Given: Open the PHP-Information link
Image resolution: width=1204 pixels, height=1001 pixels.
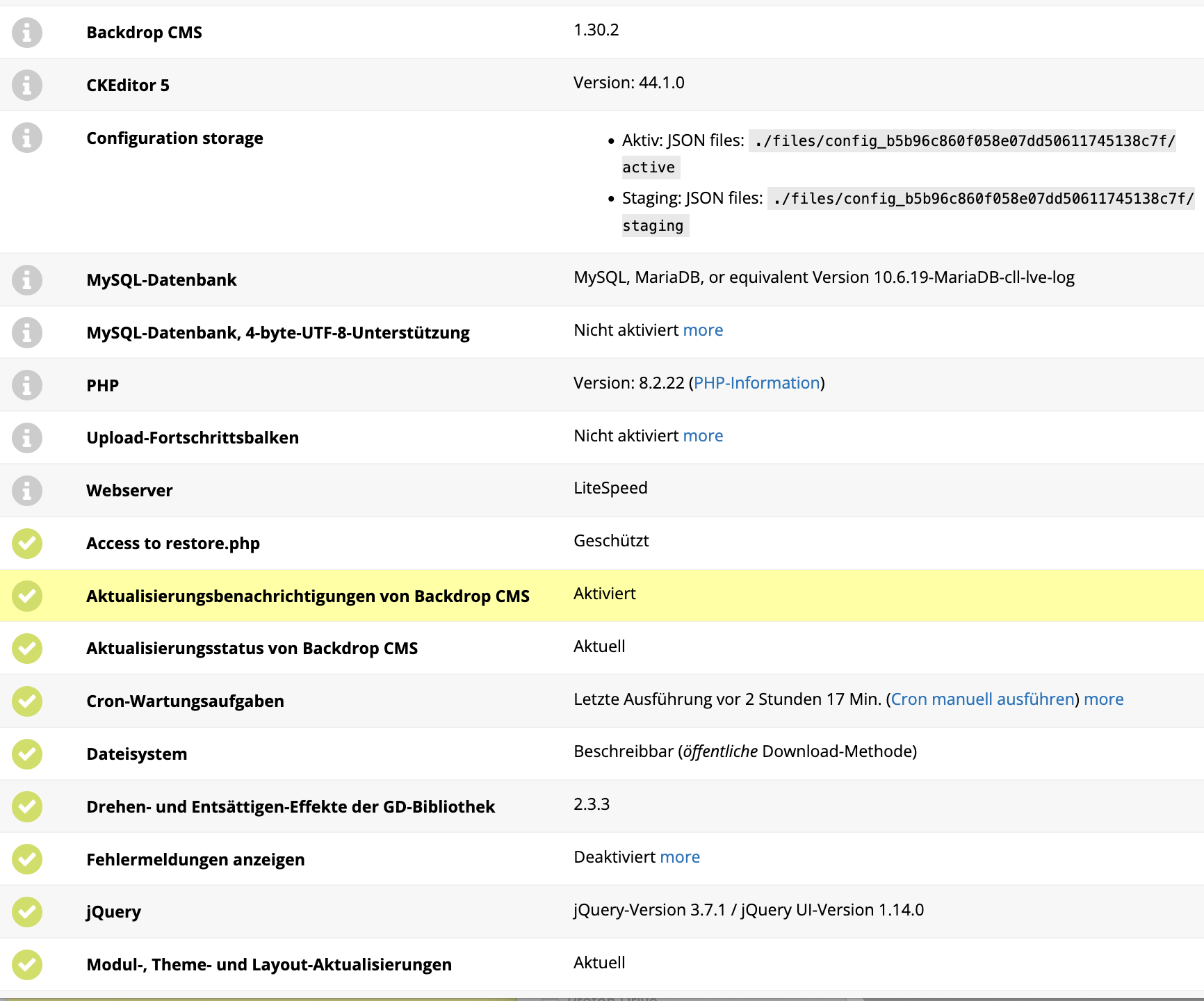Looking at the screenshot, I should point(756,382).
